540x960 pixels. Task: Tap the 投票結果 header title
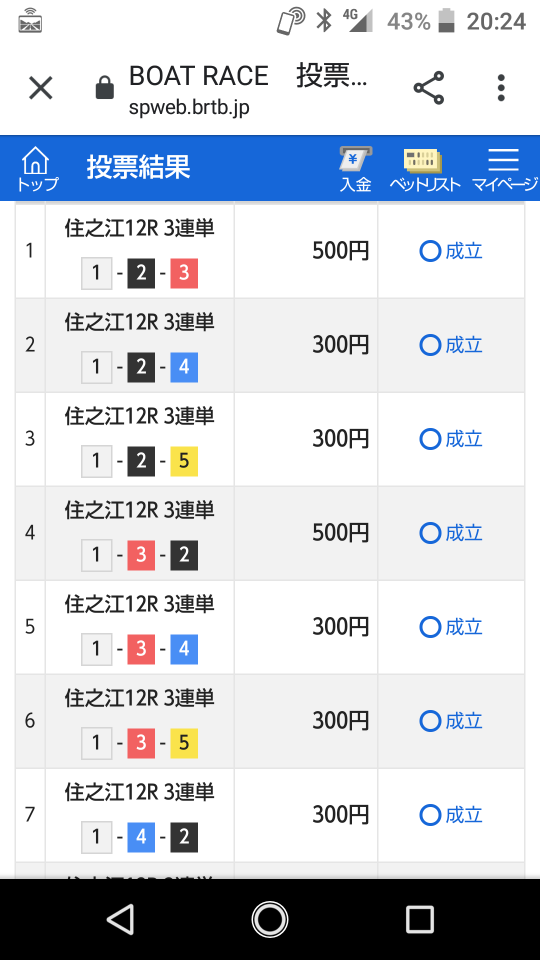click(138, 167)
